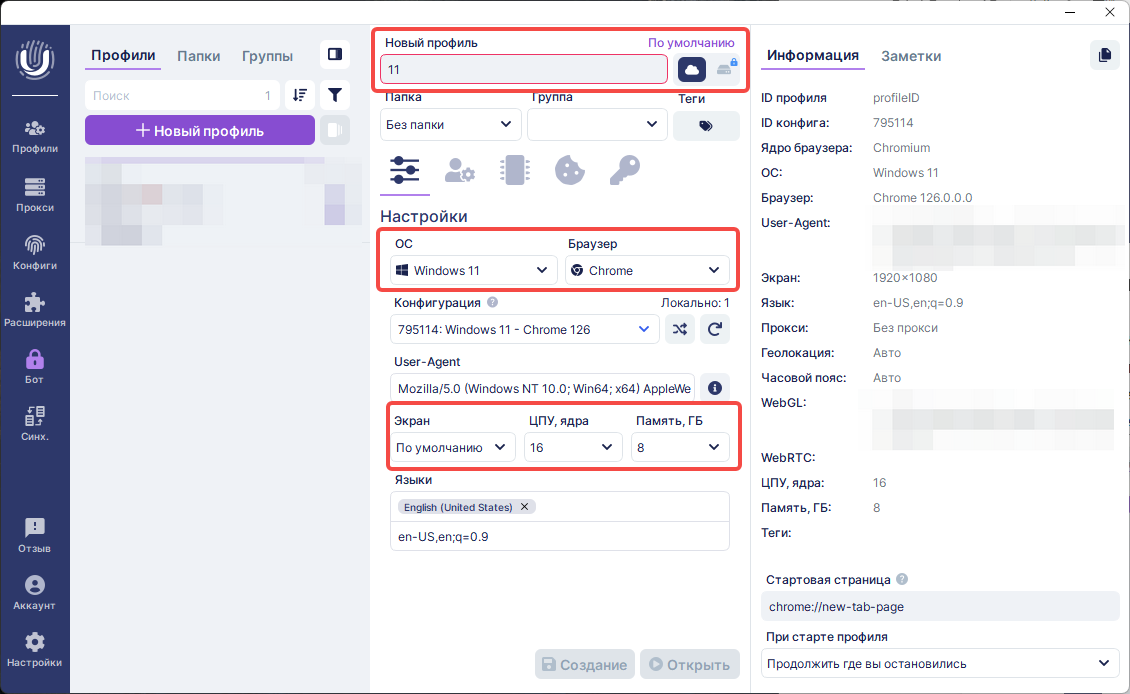Open the Extensions puzzle icon
This screenshot has height=694, width=1130.
tap(34, 309)
